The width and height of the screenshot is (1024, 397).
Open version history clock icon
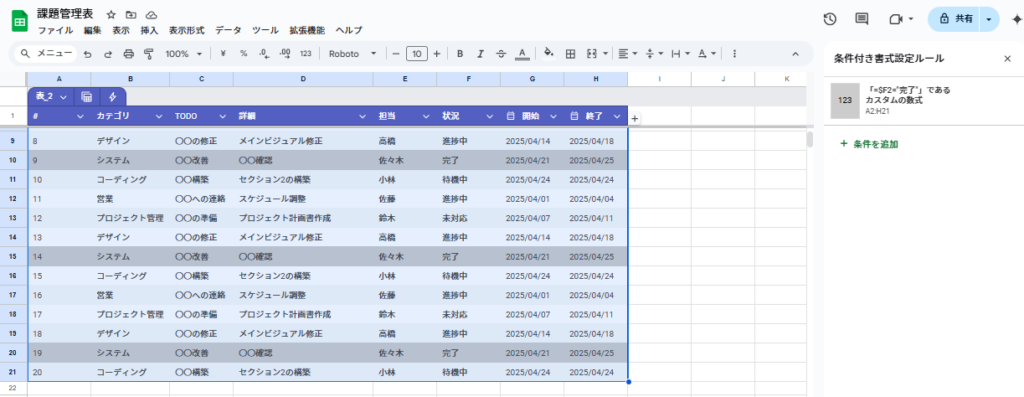[x=829, y=19]
